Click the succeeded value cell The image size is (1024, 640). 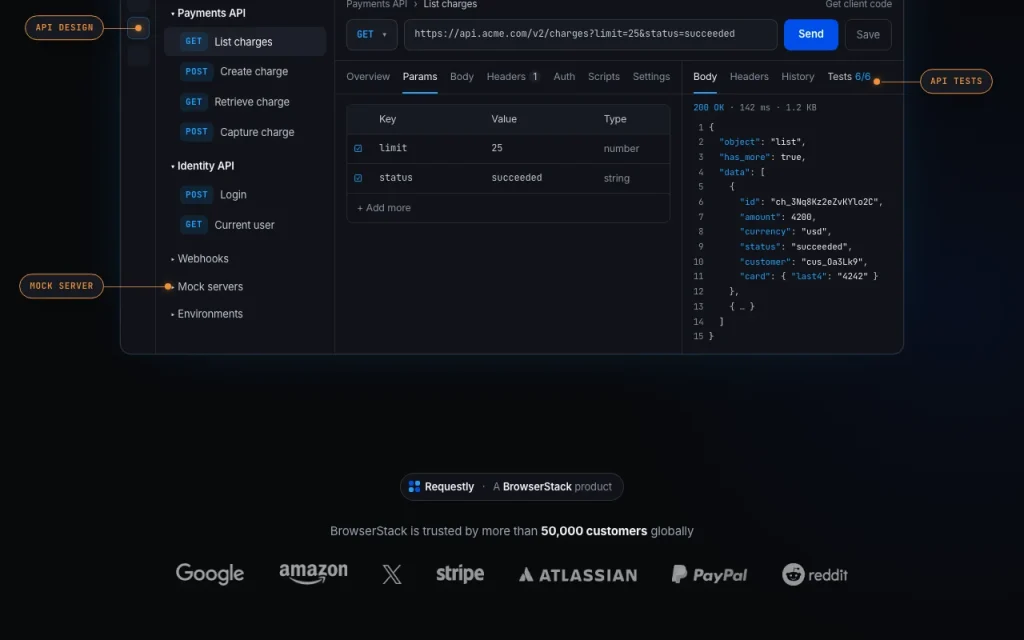pos(517,178)
